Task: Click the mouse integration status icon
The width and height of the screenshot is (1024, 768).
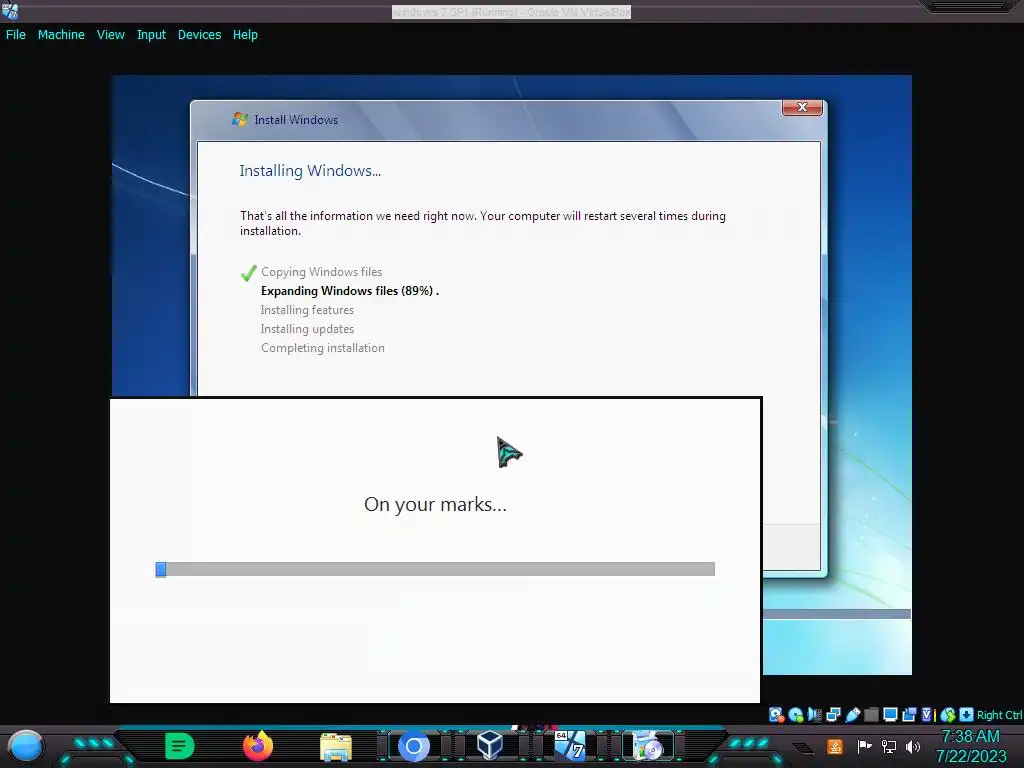Action: pos(948,715)
